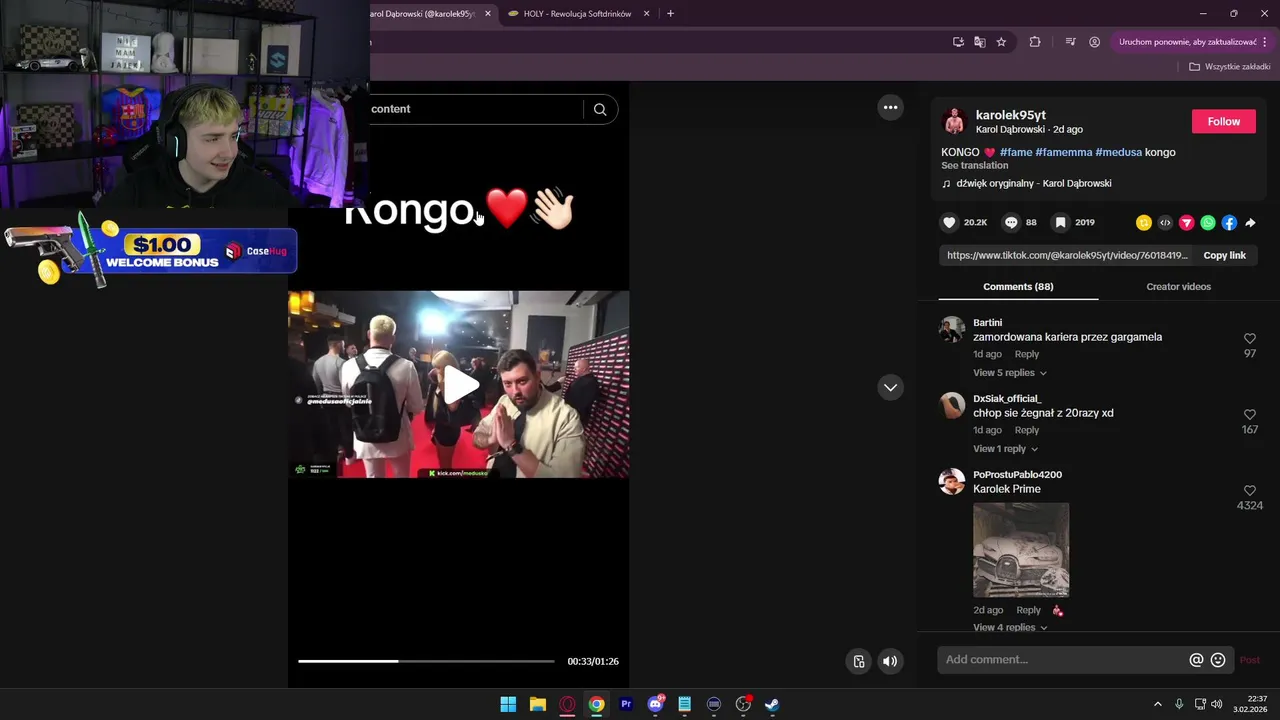1280x720 pixels.
Task: Open File Explorer from the taskbar
Action: pos(537,704)
